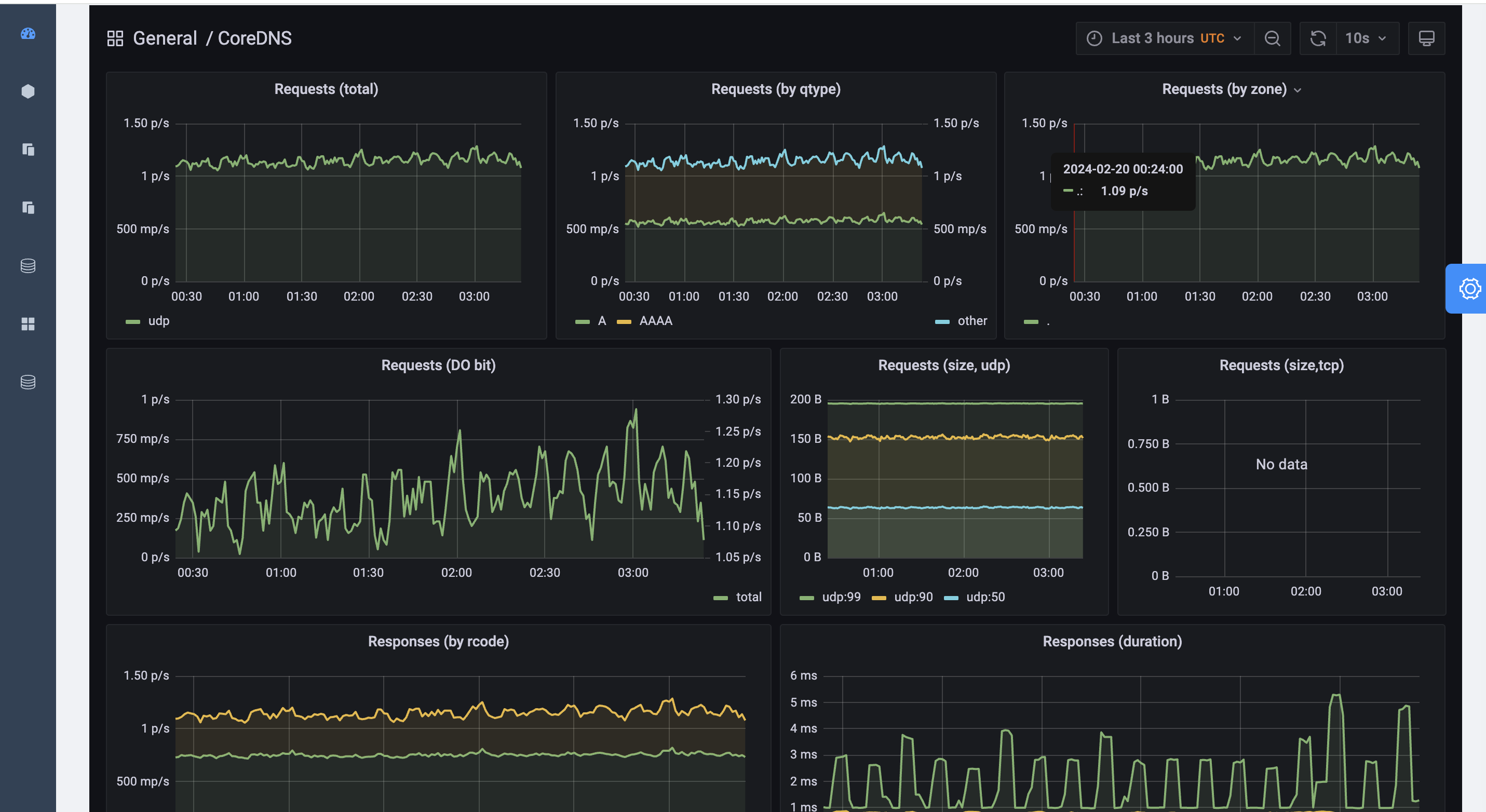Click the dashboard gauge icon in sidebar
The image size is (1486, 812).
click(28, 33)
